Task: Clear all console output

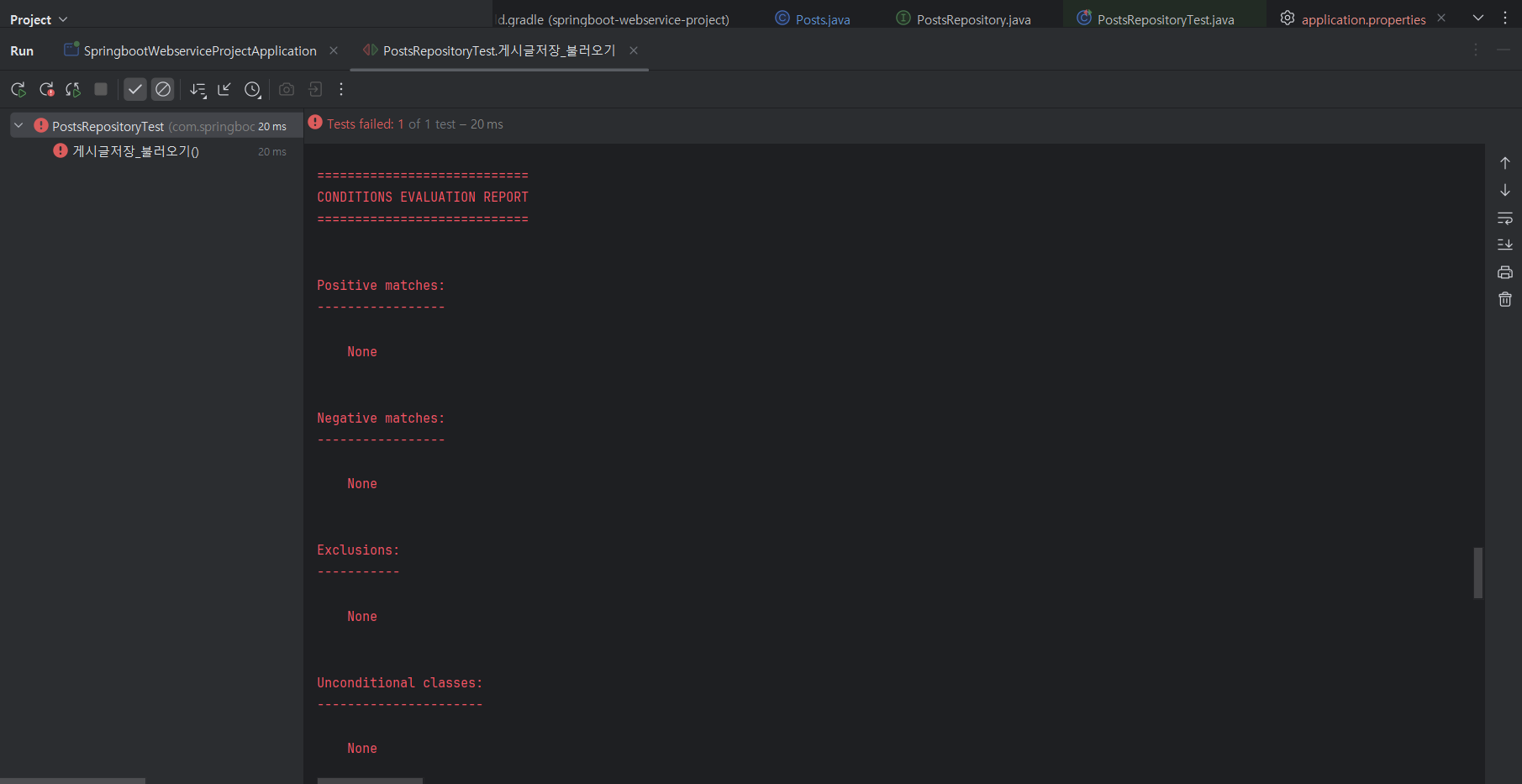Action: coord(1505,299)
